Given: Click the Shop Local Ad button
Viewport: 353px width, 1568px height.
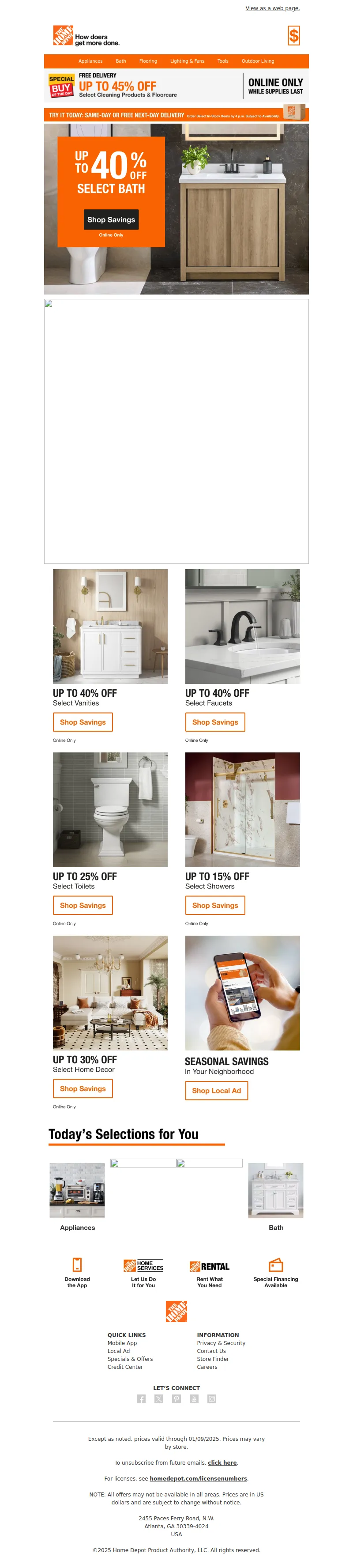Looking at the screenshot, I should click(217, 1090).
